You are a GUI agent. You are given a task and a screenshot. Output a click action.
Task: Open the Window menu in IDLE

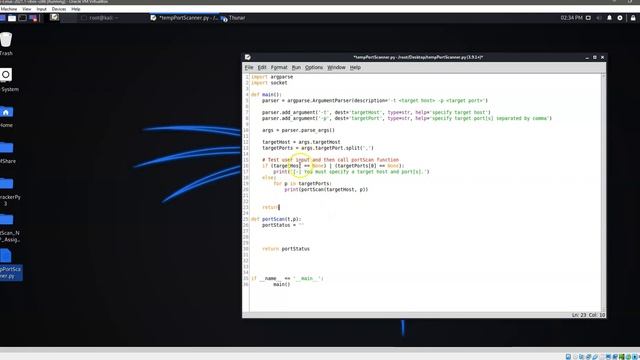(336, 67)
